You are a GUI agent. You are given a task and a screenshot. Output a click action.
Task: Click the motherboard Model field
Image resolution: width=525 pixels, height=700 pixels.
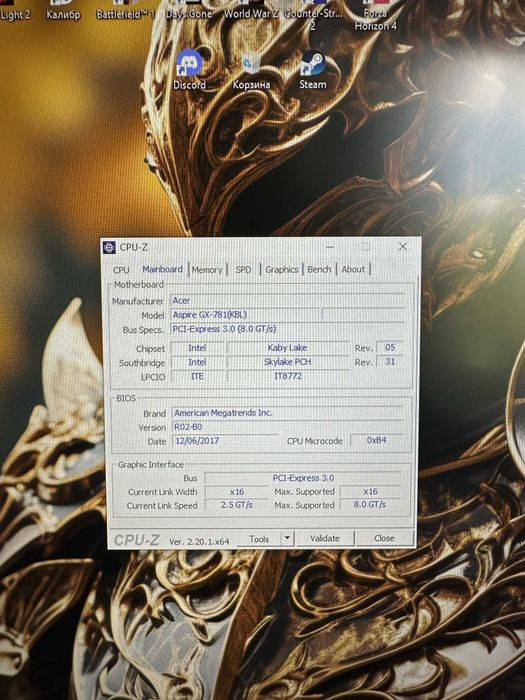pos(245,315)
